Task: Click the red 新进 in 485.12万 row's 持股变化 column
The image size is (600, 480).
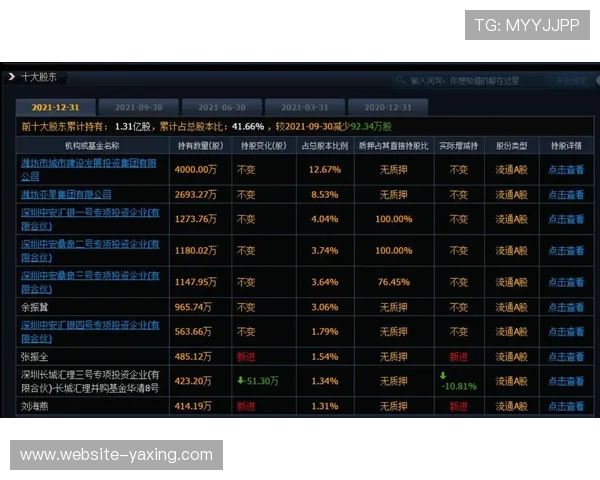Action: [x=246, y=357]
